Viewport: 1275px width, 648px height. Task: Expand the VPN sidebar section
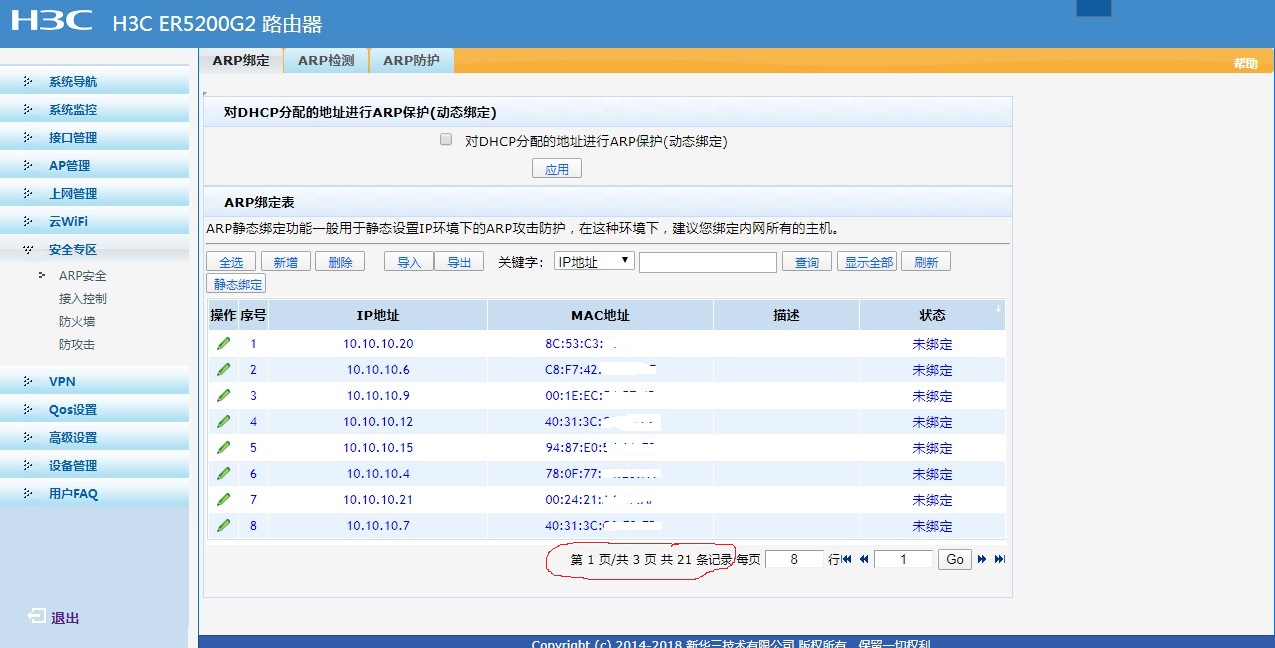[x=62, y=382]
